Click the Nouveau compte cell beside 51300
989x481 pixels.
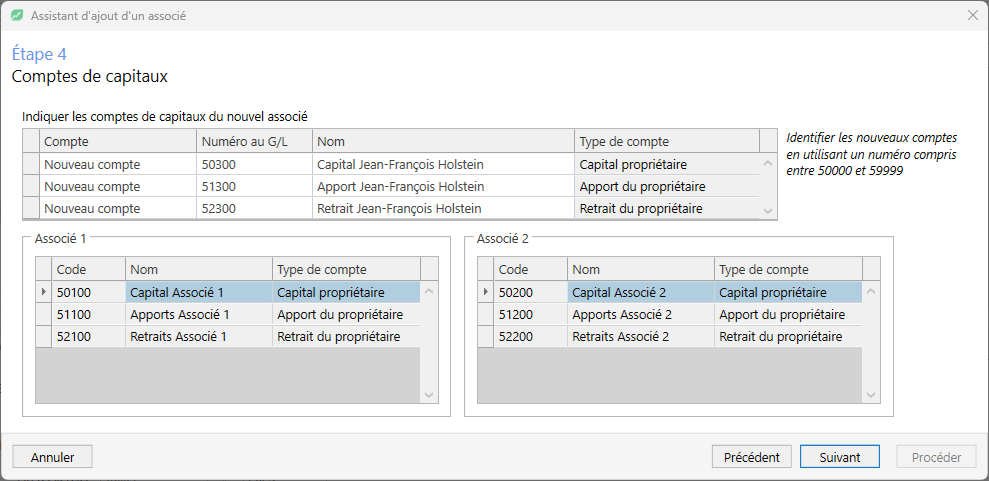pyautogui.click(x=118, y=187)
